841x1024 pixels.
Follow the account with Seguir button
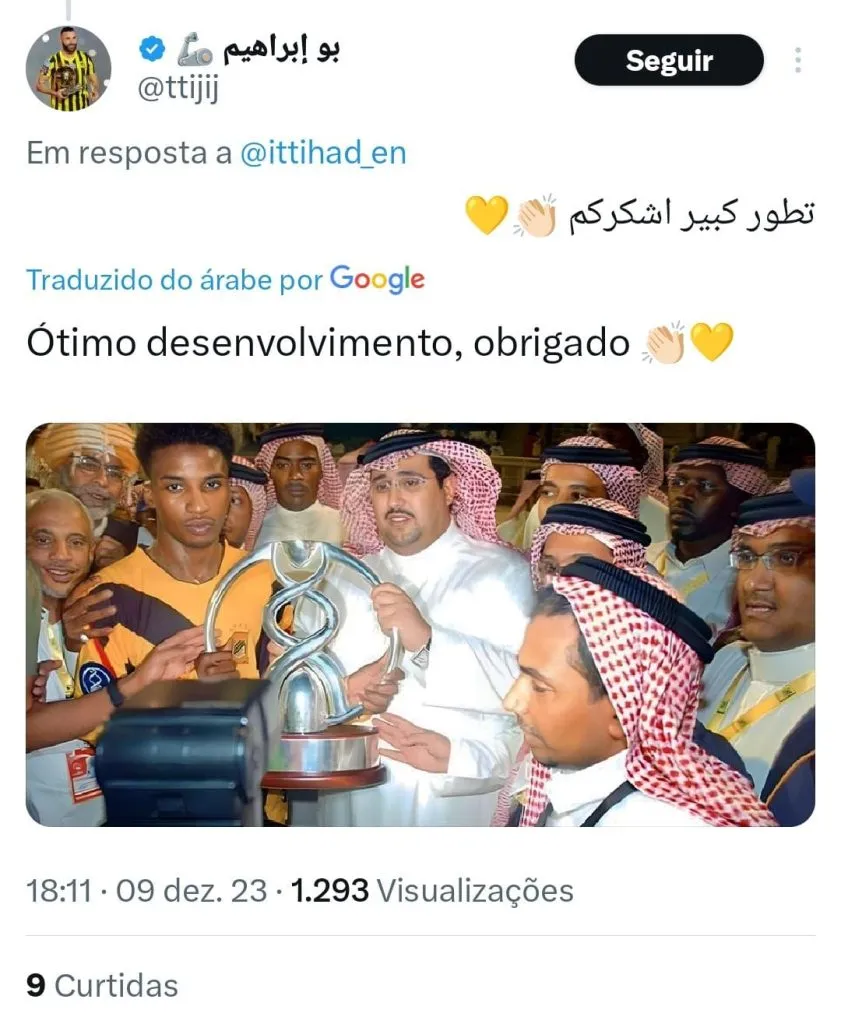[669, 60]
